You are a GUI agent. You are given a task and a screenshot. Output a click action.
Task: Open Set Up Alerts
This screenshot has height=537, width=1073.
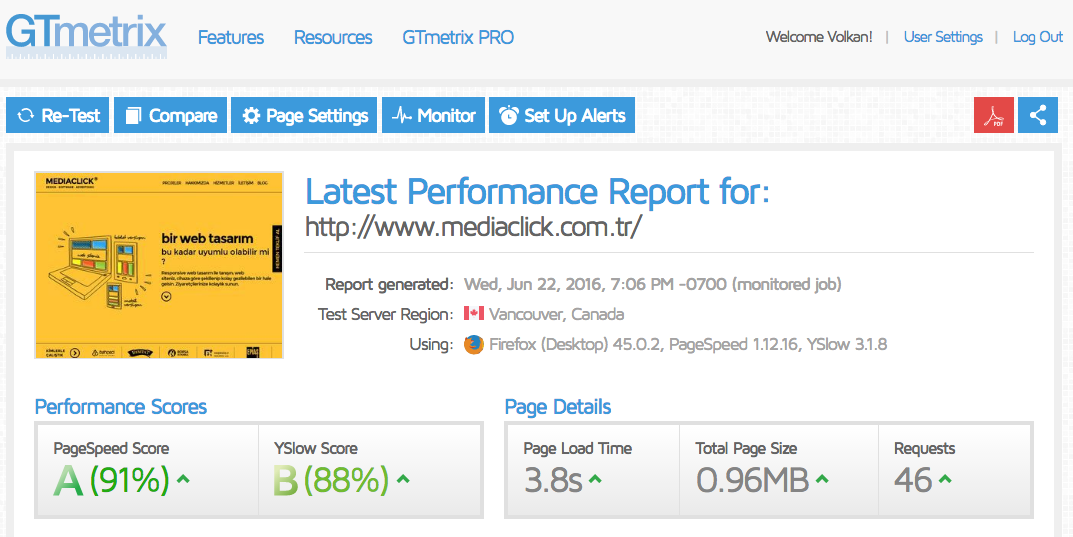pyautogui.click(x=562, y=115)
